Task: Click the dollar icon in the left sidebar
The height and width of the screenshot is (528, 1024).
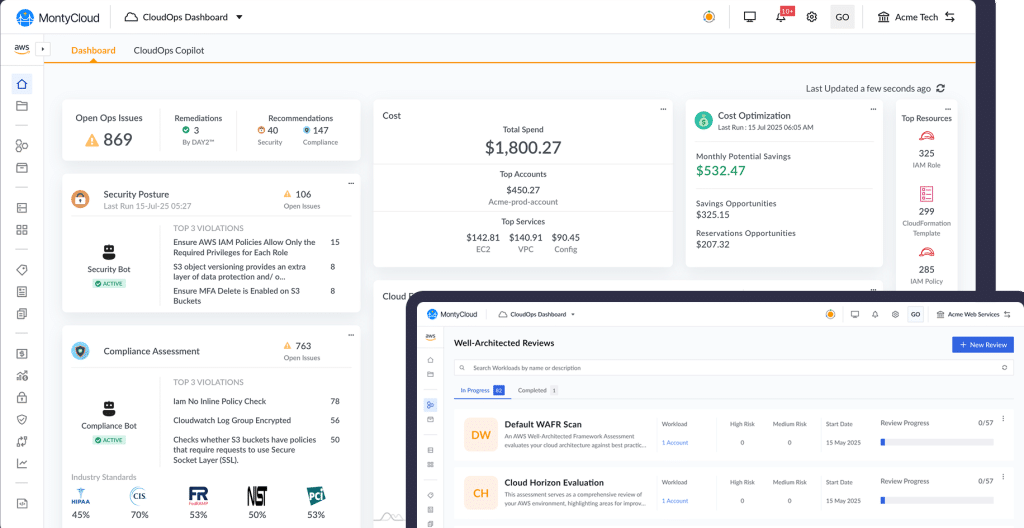Action: pos(22,353)
